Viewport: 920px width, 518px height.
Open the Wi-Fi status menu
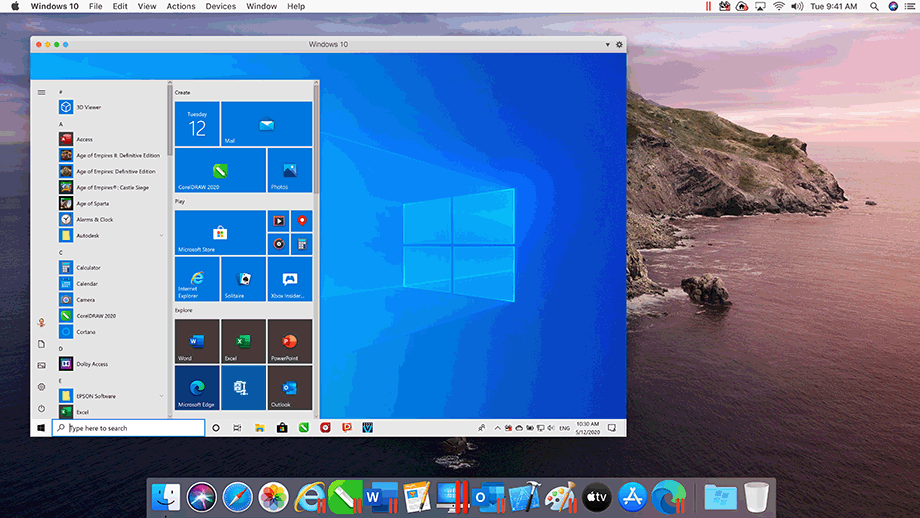[779, 6]
